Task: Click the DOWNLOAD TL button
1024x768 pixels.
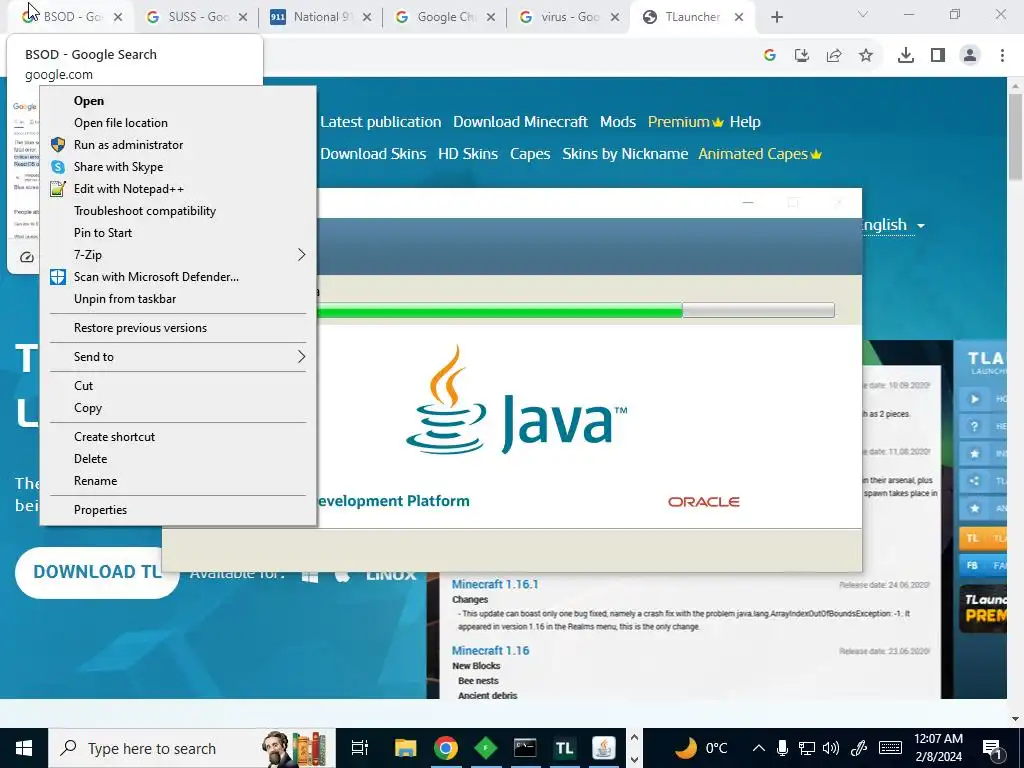Action: [97, 572]
